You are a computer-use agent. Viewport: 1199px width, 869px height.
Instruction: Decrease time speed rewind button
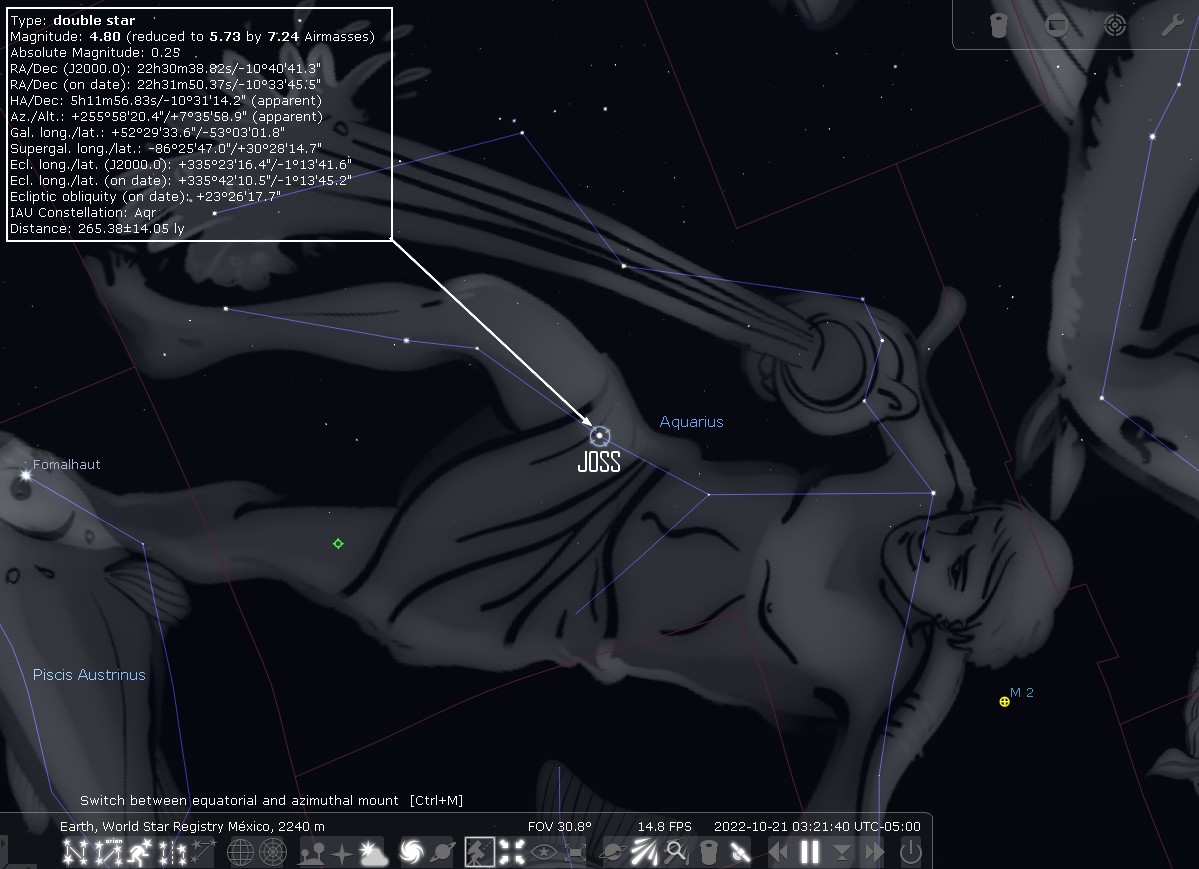click(778, 852)
